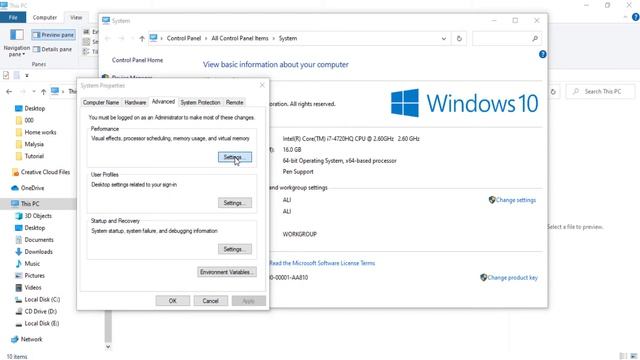
Task: Switch to Computer Name tab
Action: (x=101, y=102)
